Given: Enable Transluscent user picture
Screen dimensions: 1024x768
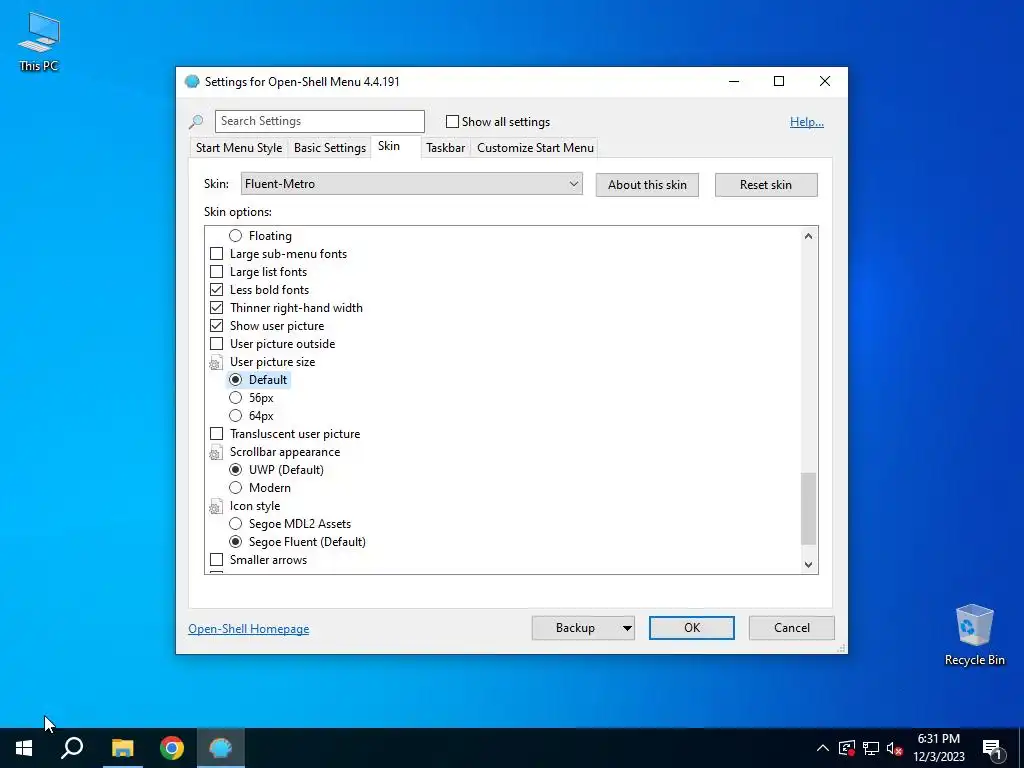Looking at the screenshot, I should (x=216, y=434).
